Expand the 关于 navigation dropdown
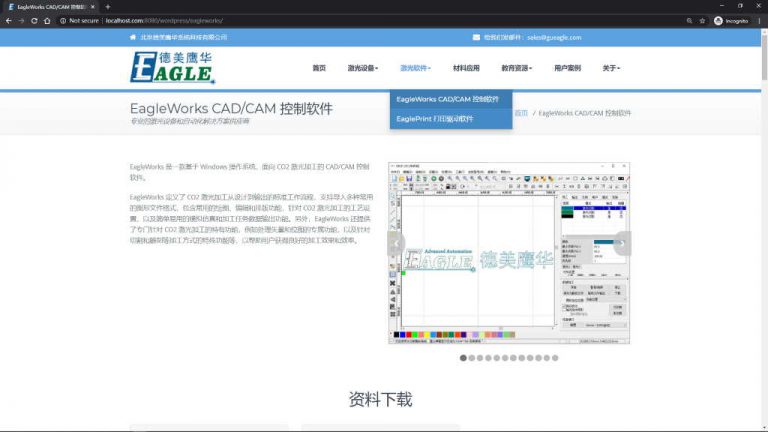 click(611, 68)
